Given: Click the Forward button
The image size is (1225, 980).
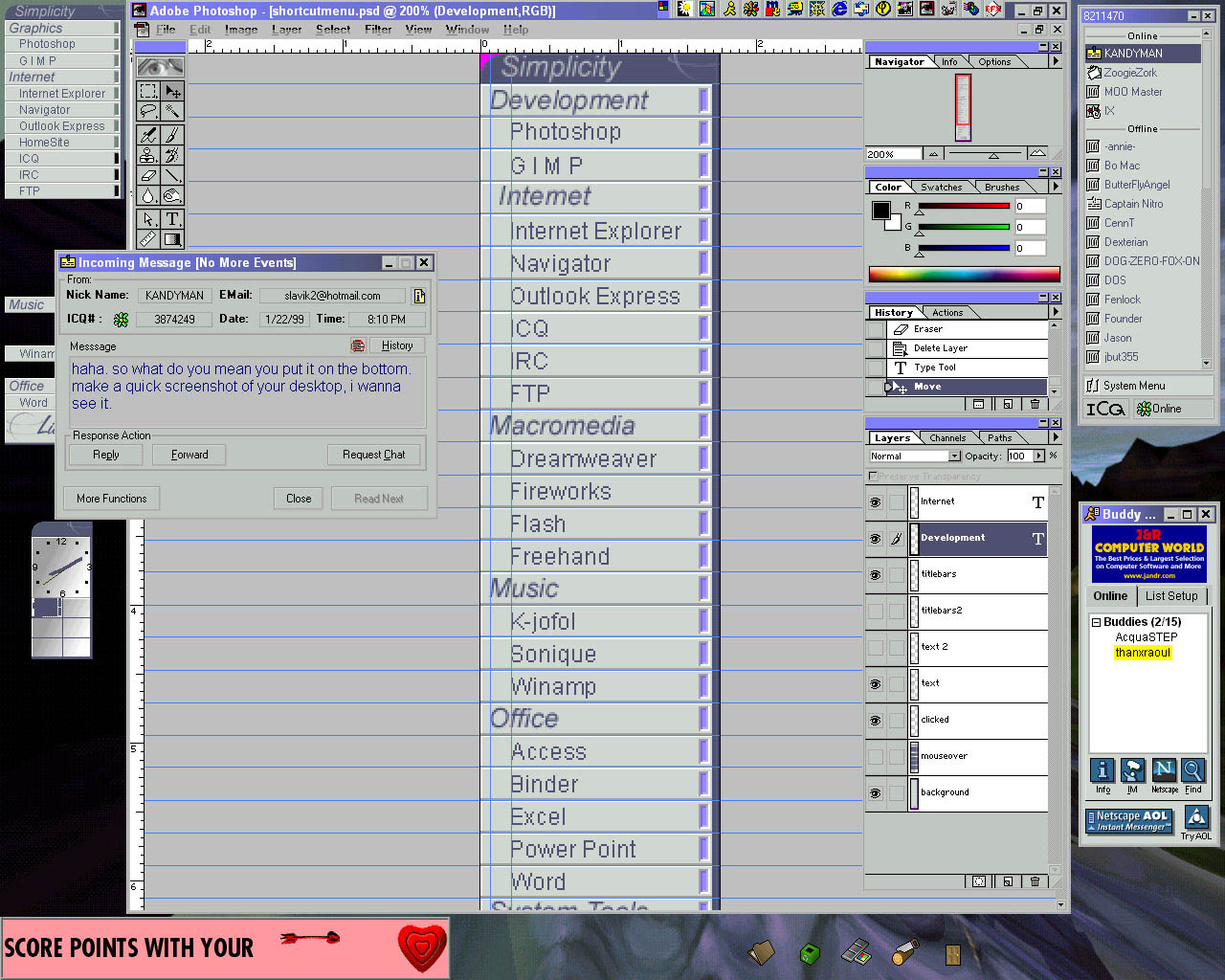Looking at the screenshot, I should pos(189,455).
